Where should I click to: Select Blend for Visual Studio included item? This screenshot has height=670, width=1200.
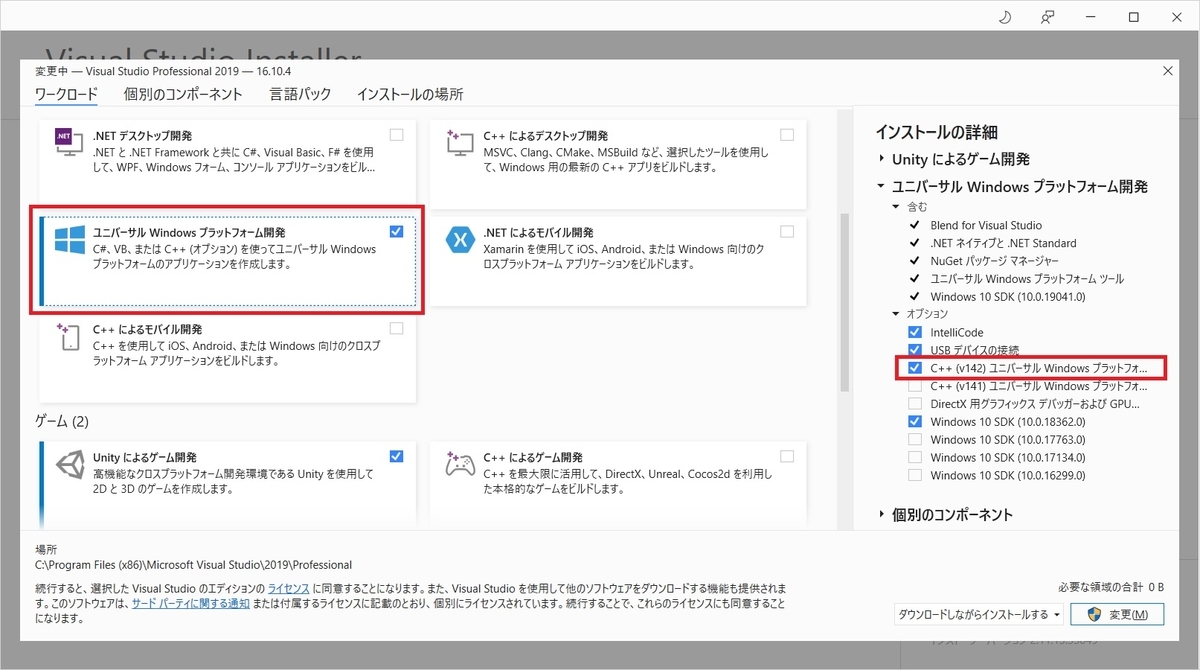986,225
